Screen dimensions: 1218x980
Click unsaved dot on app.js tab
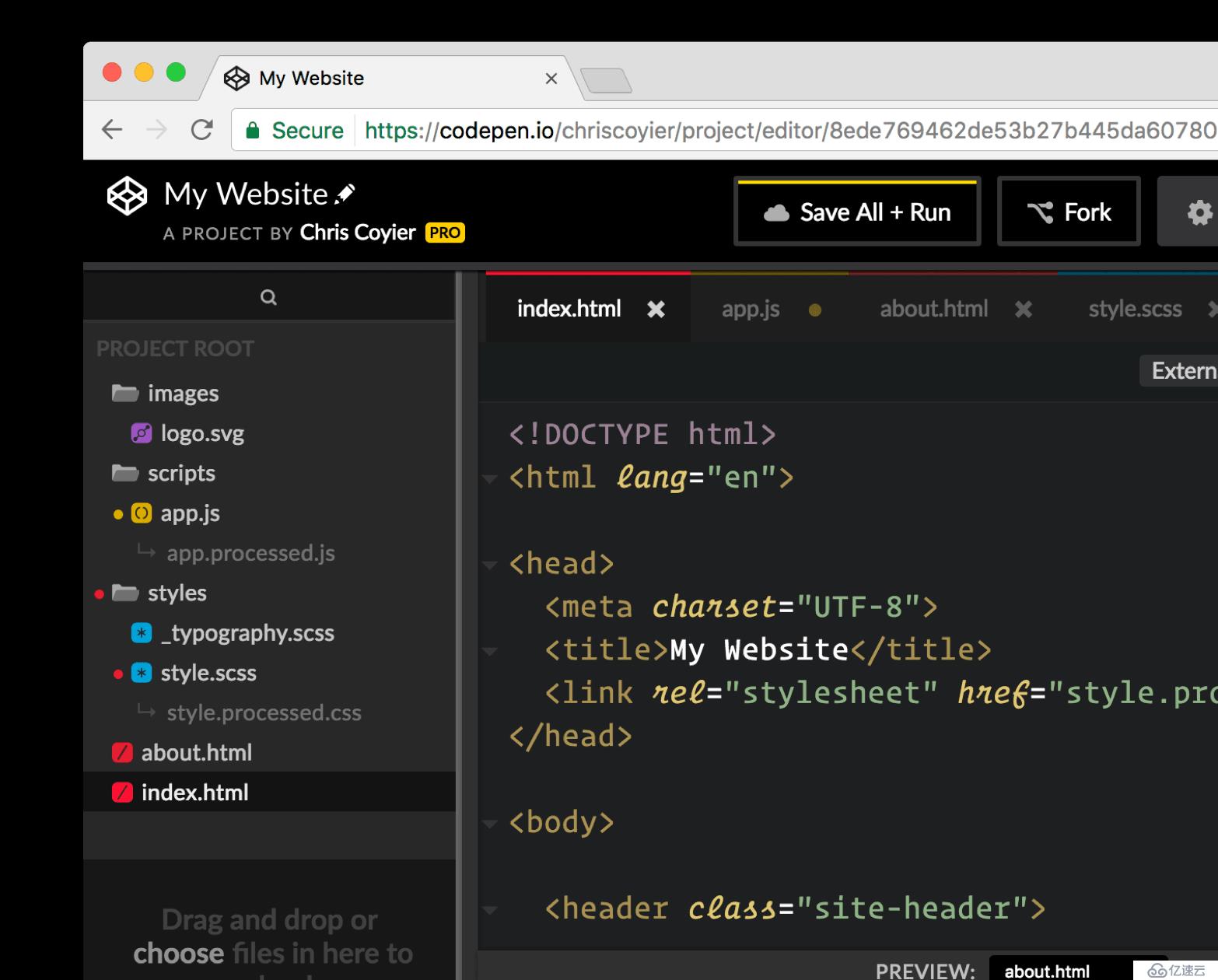pyautogui.click(x=815, y=310)
